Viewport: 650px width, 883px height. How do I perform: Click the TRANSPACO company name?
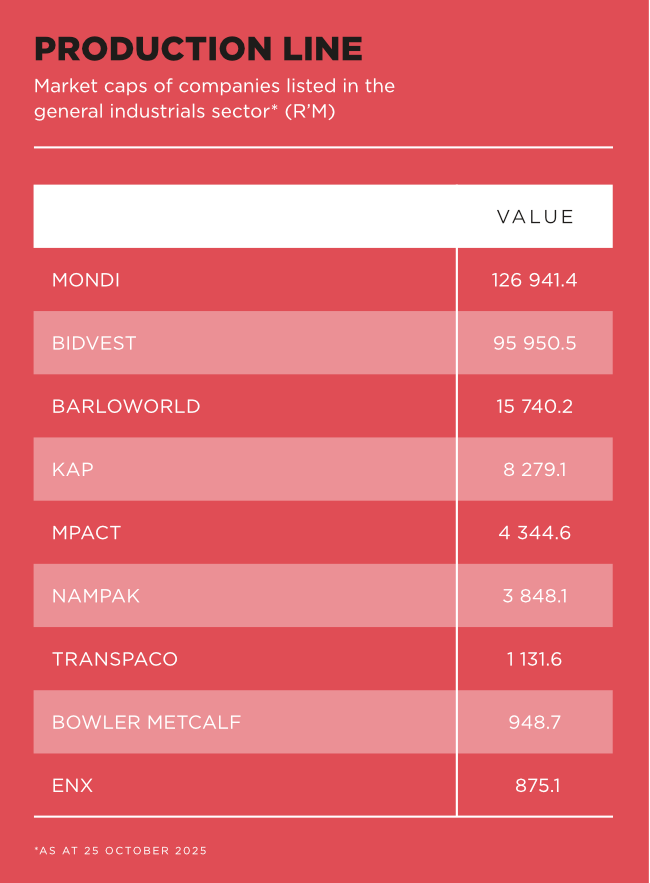point(115,659)
